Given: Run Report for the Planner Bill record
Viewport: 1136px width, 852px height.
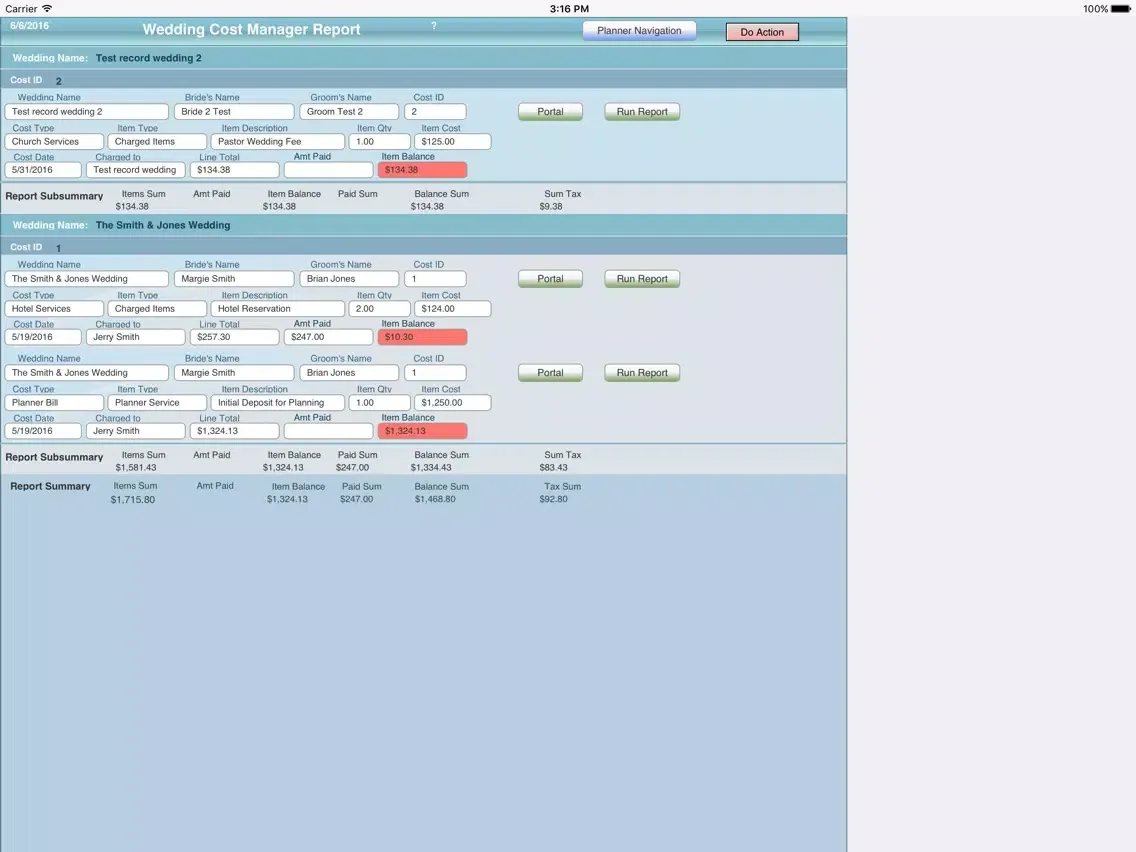Looking at the screenshot, I should (642, 372).
